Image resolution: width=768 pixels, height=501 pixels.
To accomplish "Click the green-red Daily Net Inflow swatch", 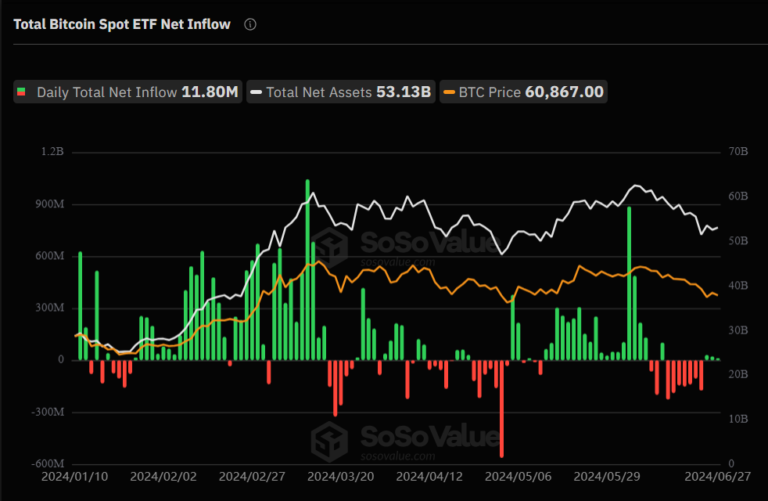I will click(x=21, y=92).
